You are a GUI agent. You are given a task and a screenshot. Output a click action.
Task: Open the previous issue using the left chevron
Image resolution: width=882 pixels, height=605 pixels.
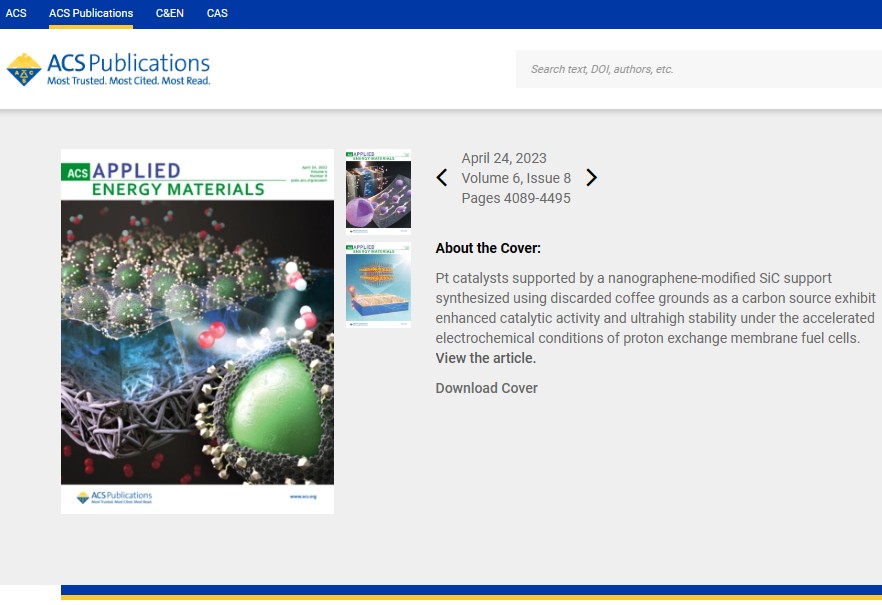point(442,177)
